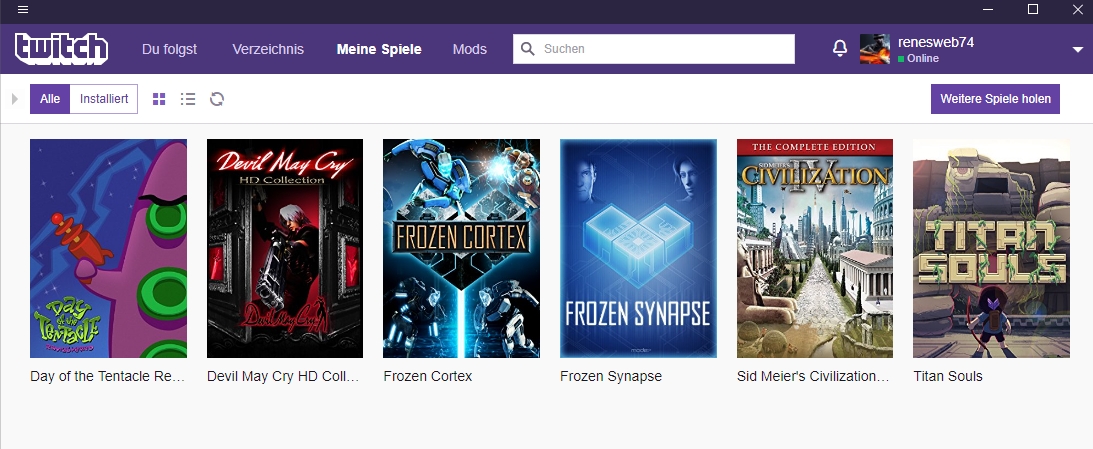Maximize the Twitch window
Viewport: 1093px width, 449px height.
click(x=1033, y=10)
